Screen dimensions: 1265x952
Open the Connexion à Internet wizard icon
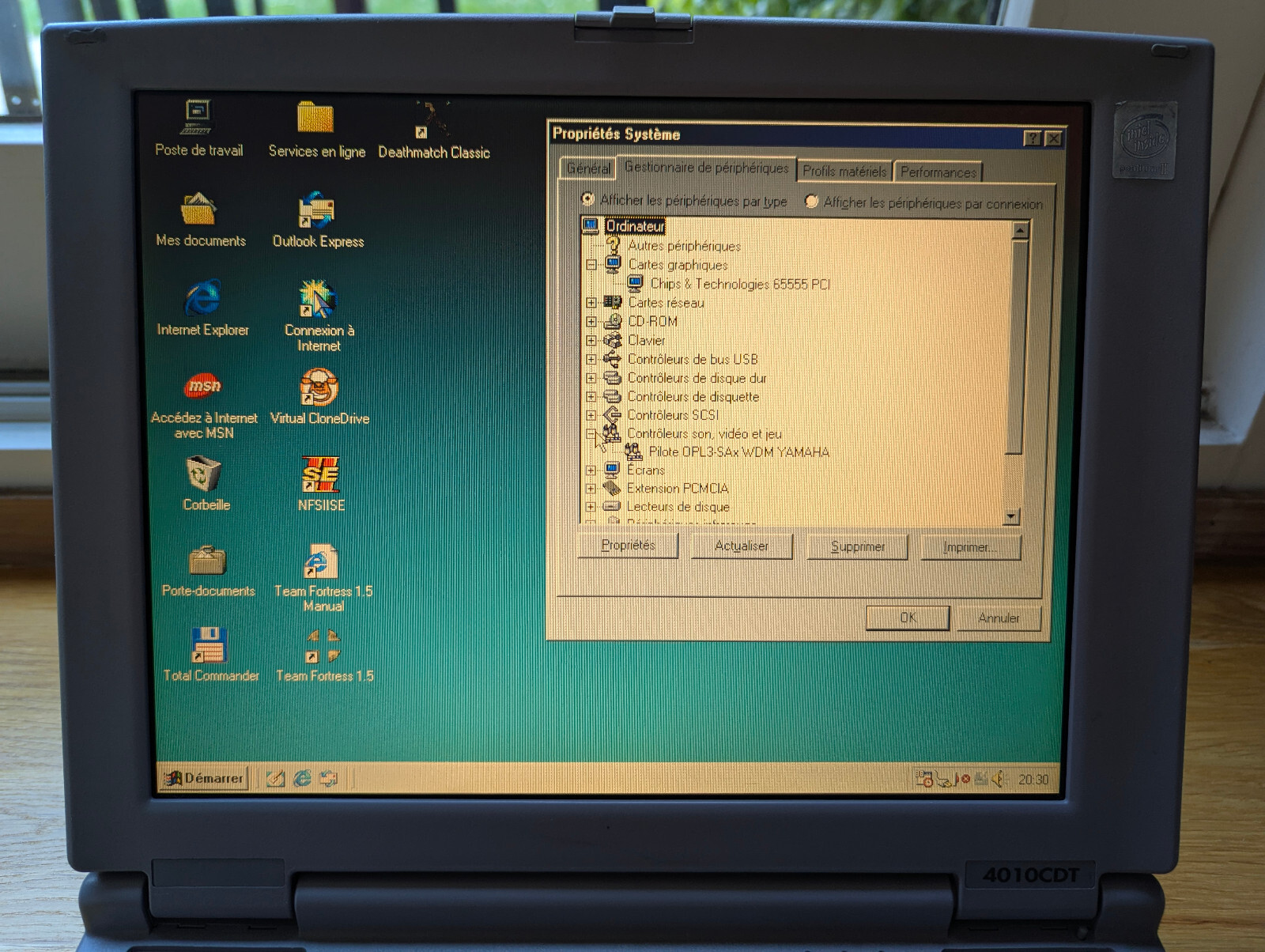tap(318, 299)
